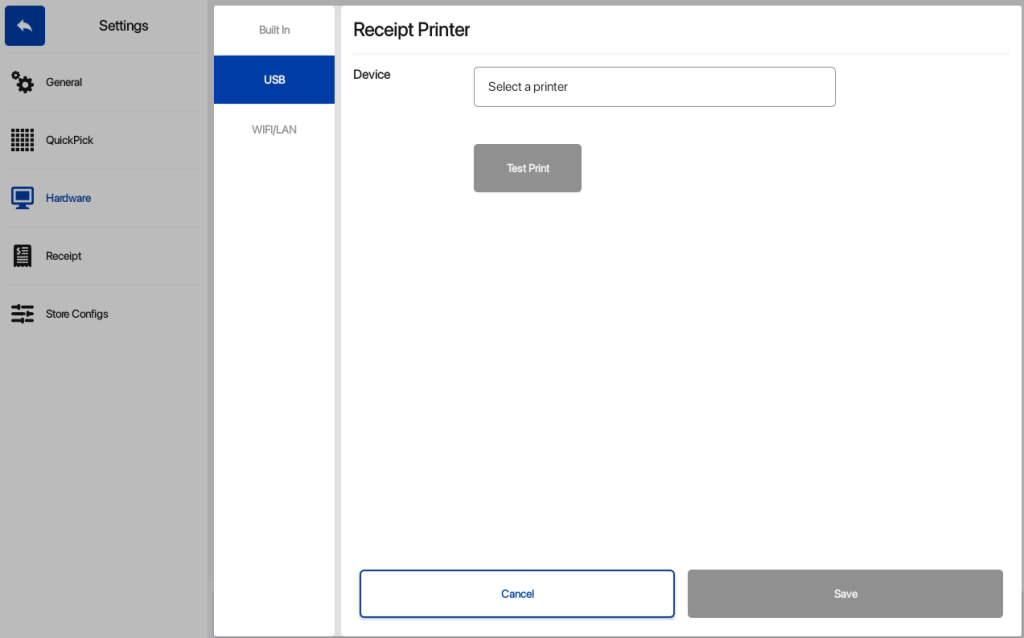Screen dimensions: 1024x638
Task: Click the Settings title text
Action: coord(123,25)
